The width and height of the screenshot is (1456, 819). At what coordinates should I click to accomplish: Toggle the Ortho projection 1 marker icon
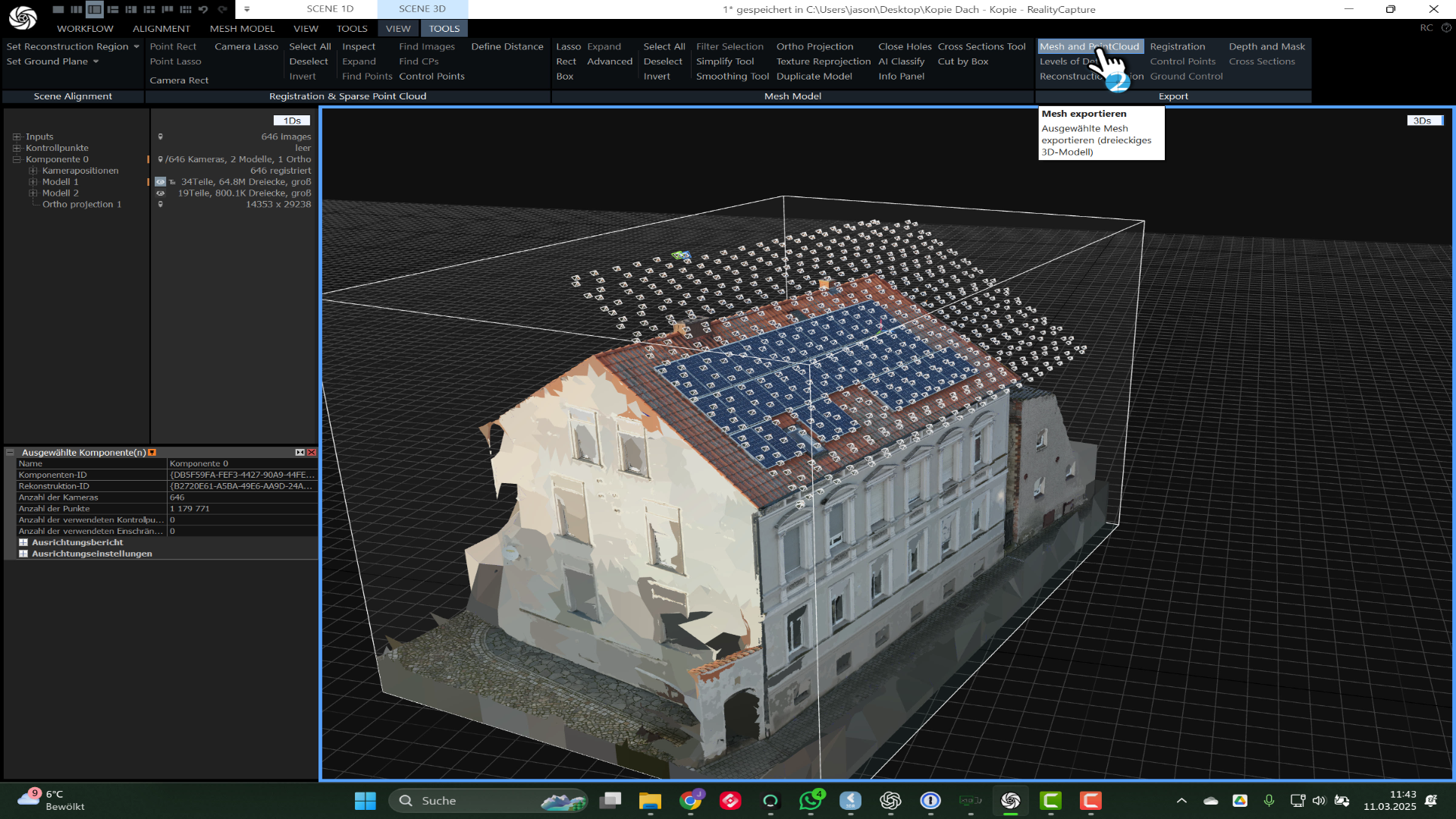pos(160,205)
